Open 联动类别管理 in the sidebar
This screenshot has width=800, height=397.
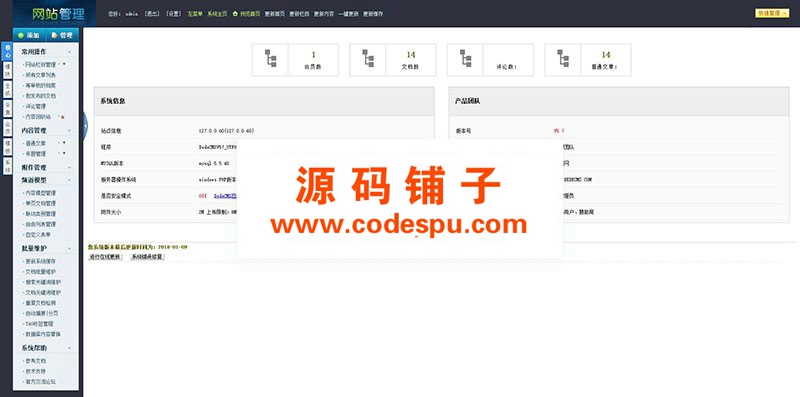pos(40,214)
